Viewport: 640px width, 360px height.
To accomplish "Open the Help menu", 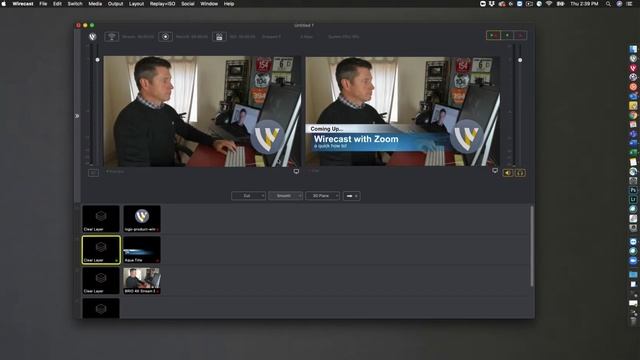I will (x=229, y=4).
